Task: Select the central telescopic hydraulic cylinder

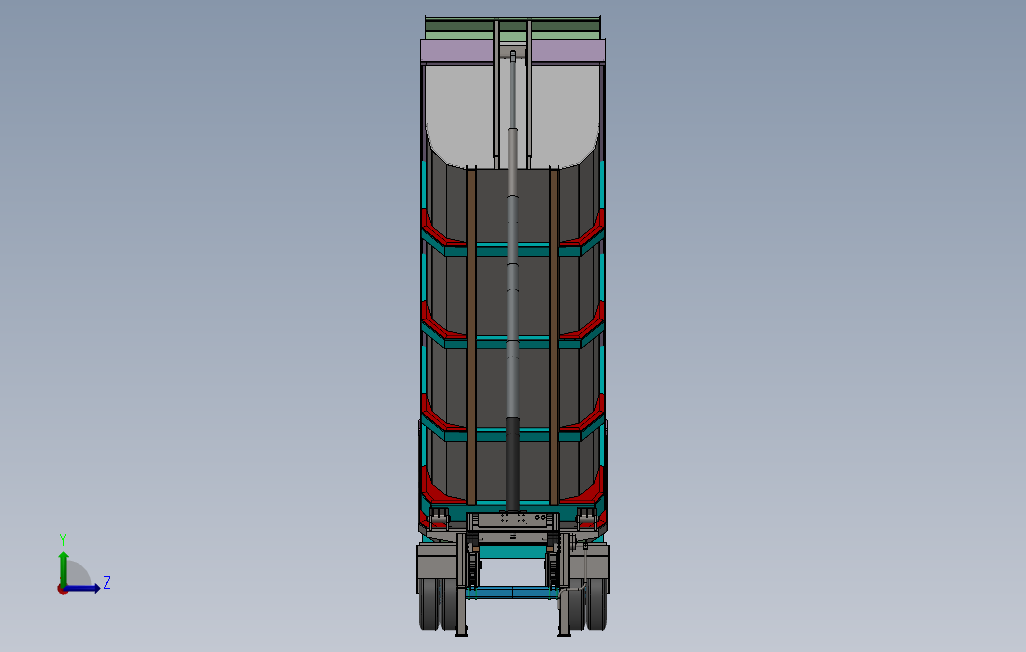Action: pos(512,281)
